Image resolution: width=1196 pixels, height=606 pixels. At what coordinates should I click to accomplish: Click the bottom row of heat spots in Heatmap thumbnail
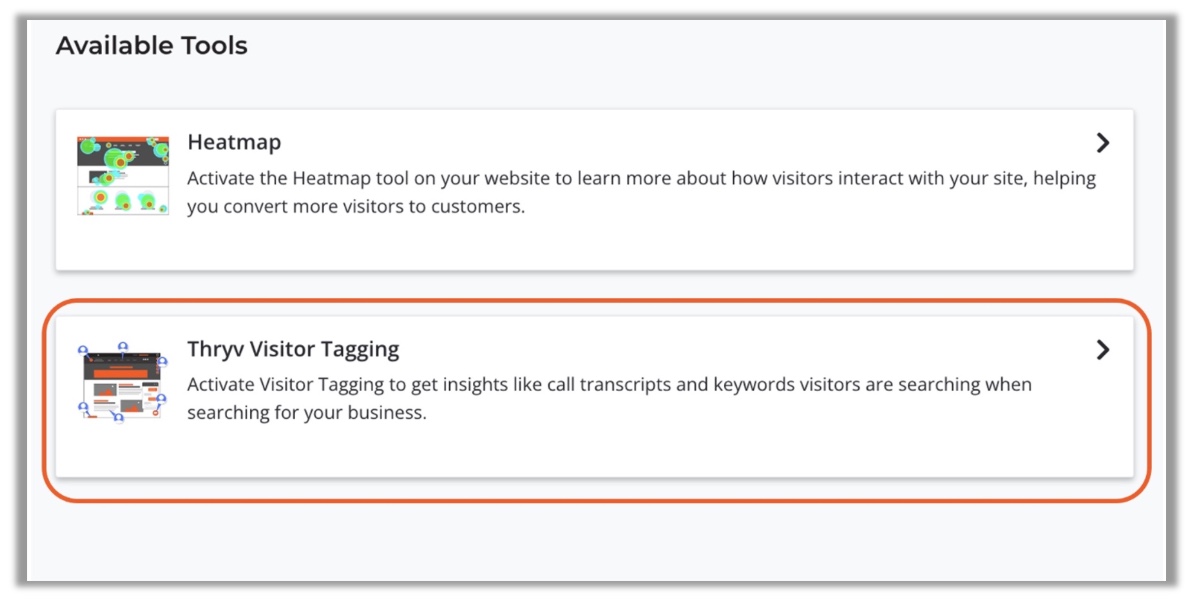click(122, 201)
